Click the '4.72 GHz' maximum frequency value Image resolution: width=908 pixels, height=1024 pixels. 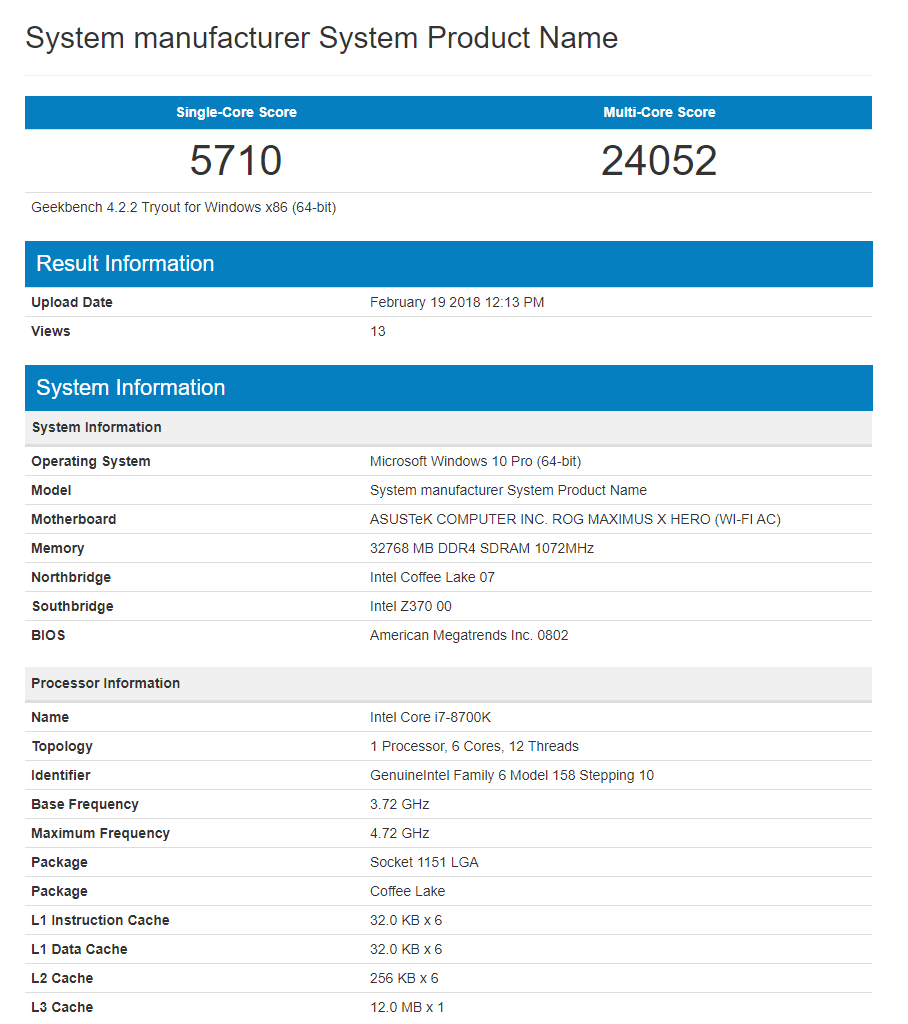click(x=400, y=833)
